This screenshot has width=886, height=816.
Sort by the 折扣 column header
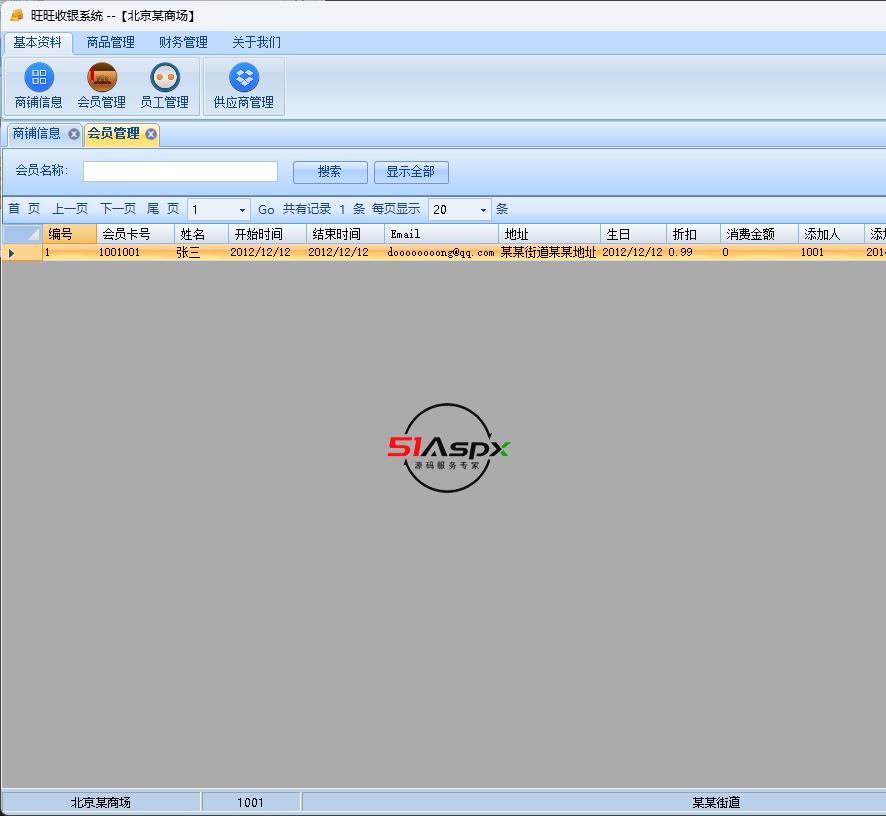click(x=693, y=233)
